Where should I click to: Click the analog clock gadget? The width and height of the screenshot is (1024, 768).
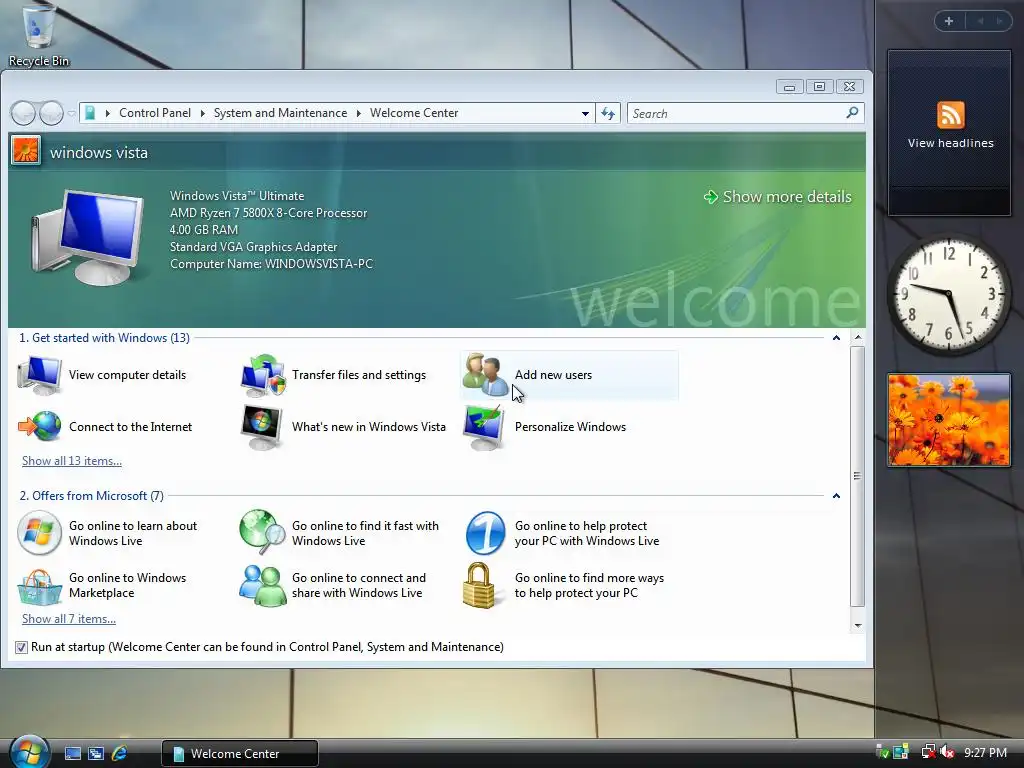[948, 295]
